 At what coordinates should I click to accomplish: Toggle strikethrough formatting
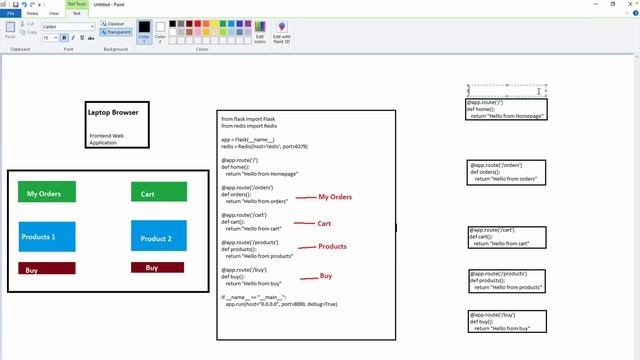coord(91,38)
